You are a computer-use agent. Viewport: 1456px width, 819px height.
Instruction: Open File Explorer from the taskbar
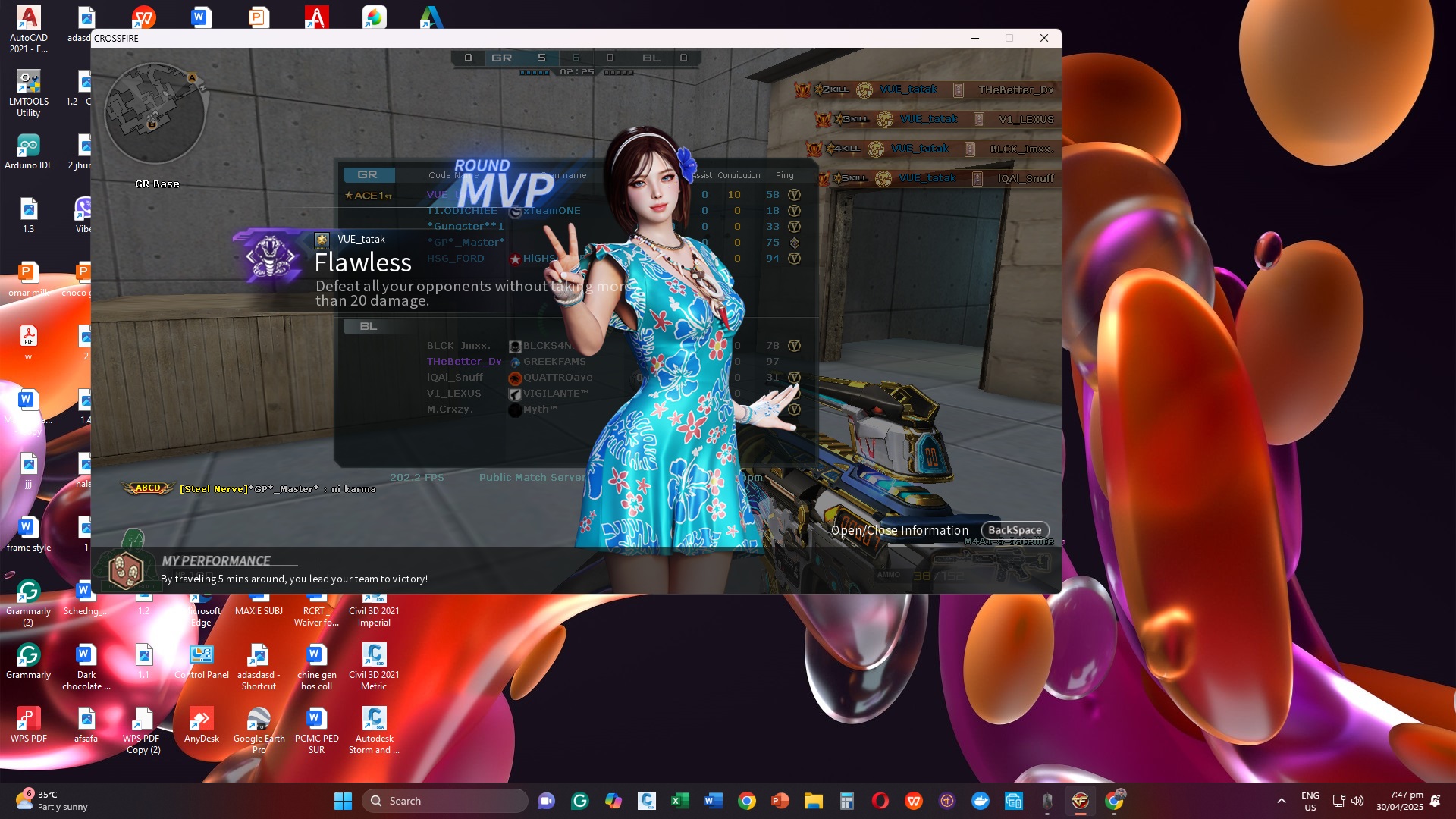(813, 801)
